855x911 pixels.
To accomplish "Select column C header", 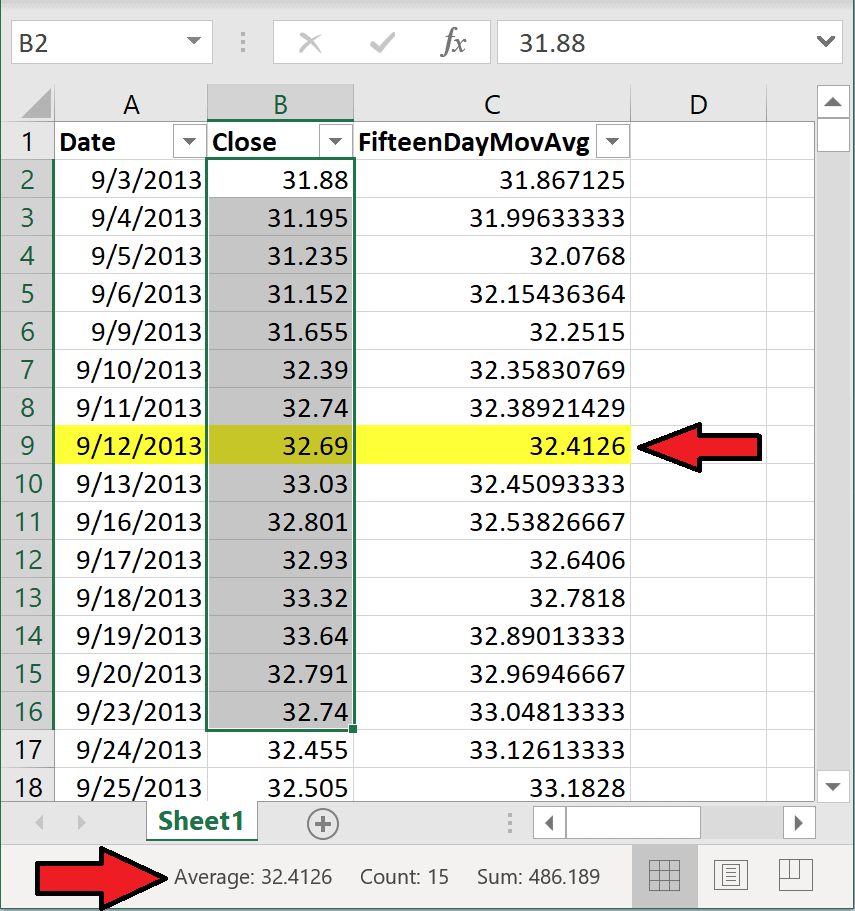I will 492,104.
